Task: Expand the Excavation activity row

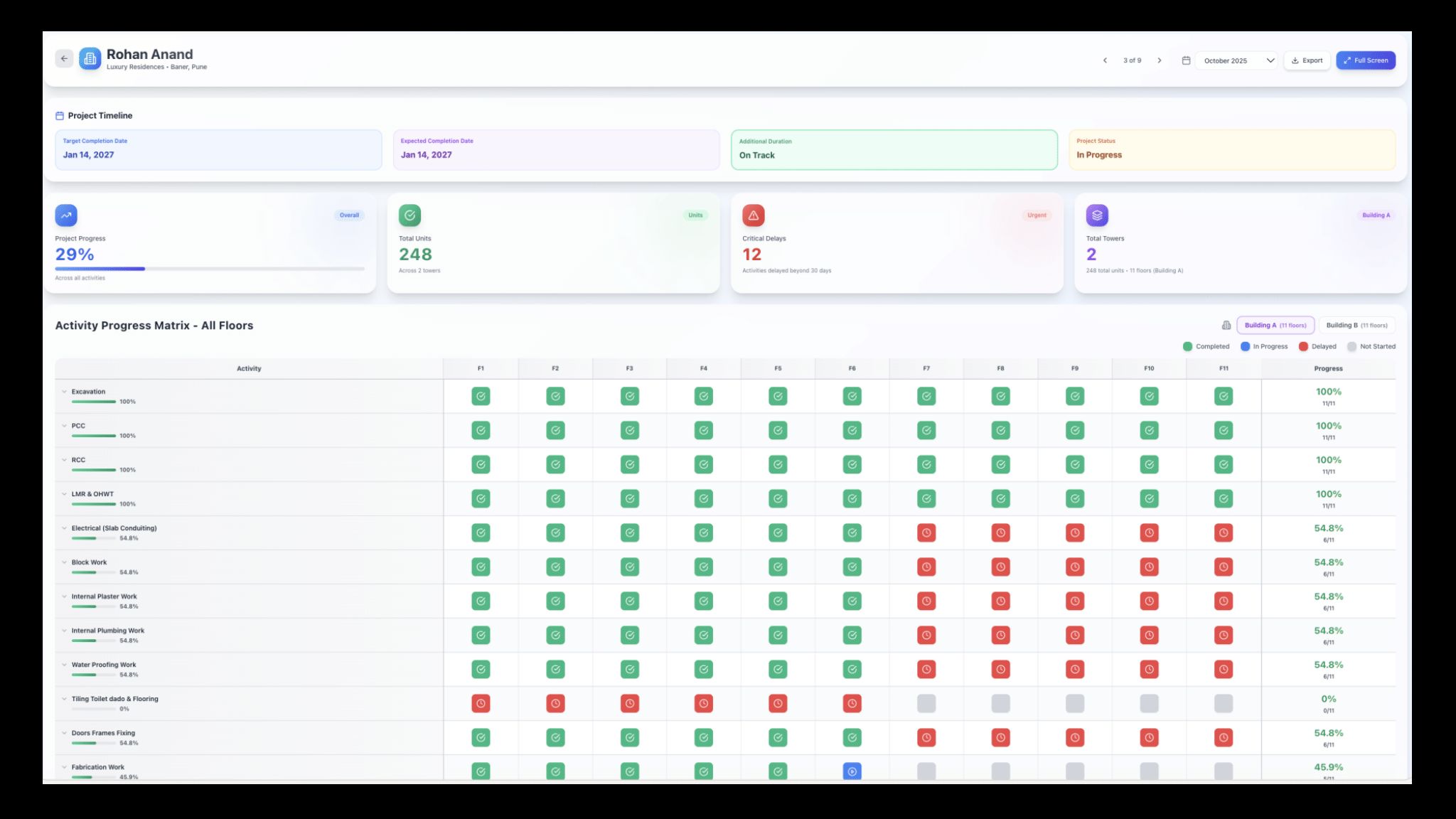Action: click(x=64, y=392)
